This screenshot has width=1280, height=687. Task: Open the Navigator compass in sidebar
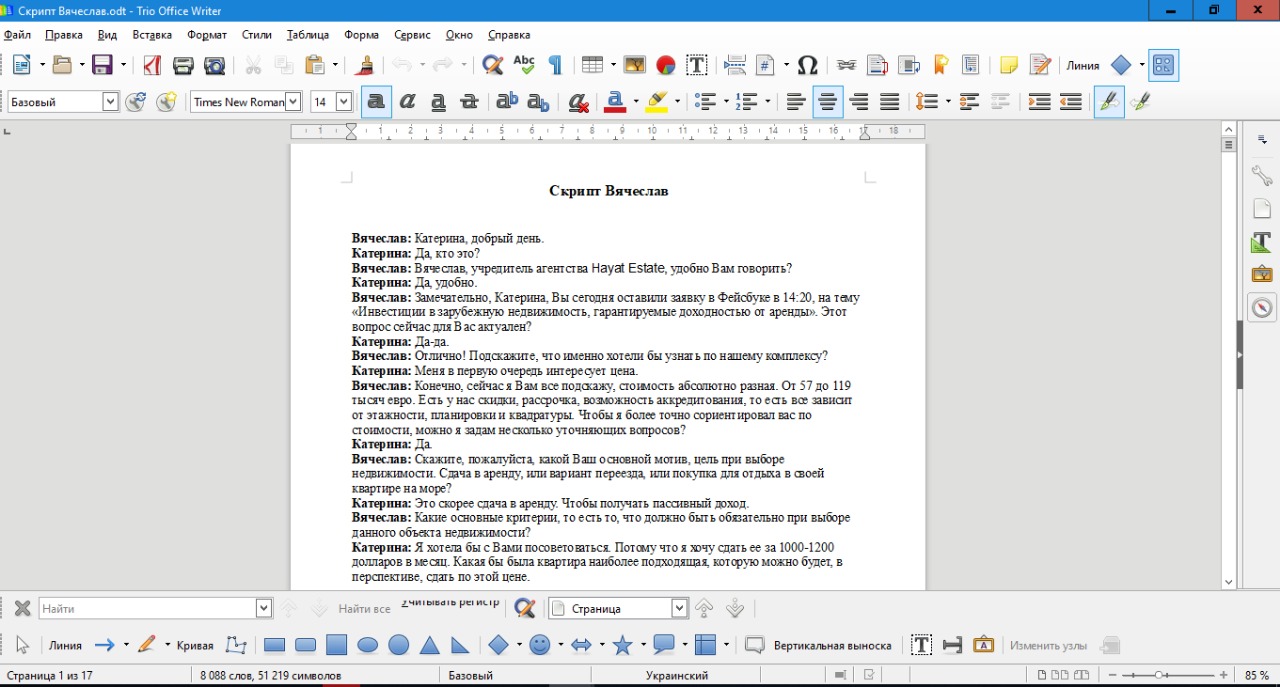click(1262, 308)
